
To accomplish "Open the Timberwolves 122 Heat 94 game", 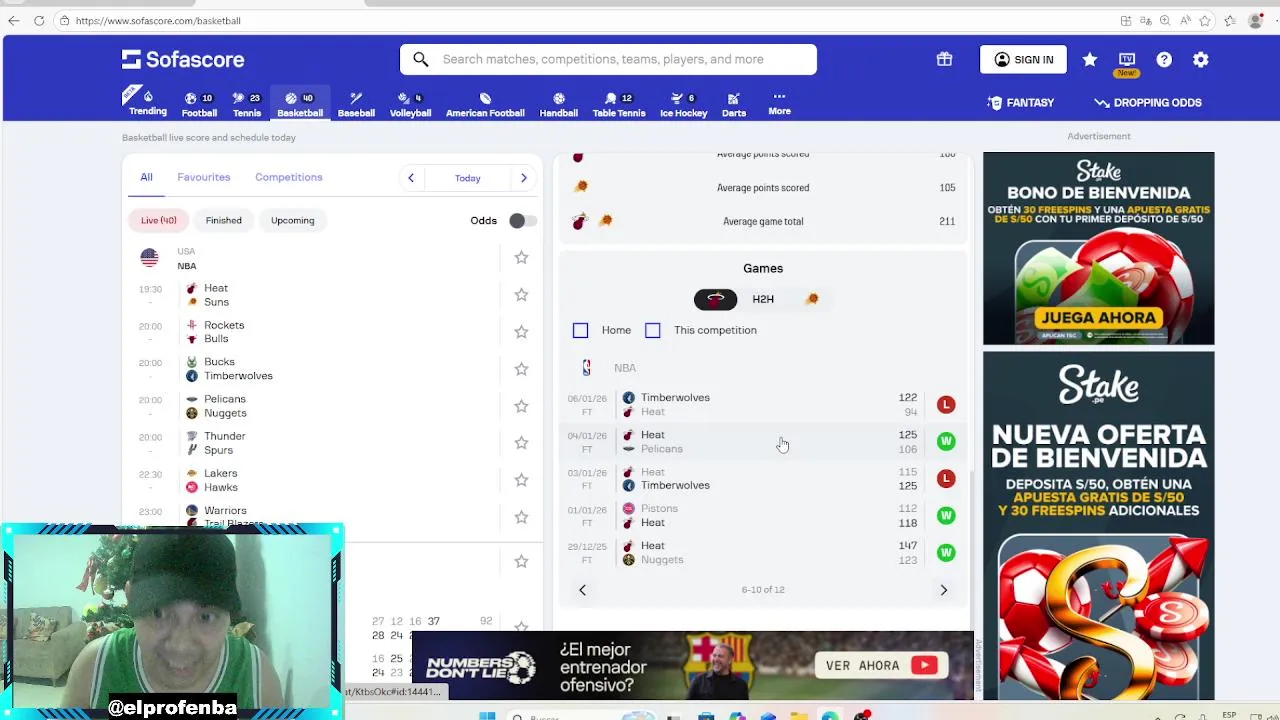I will (762, 404).
